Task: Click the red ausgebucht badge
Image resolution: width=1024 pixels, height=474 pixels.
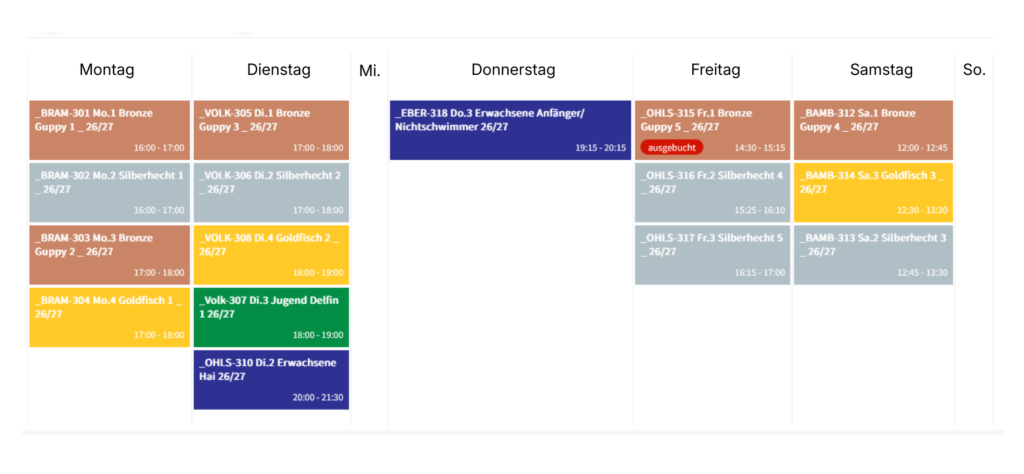Action: pyautogui.click(x=672, y=148)
